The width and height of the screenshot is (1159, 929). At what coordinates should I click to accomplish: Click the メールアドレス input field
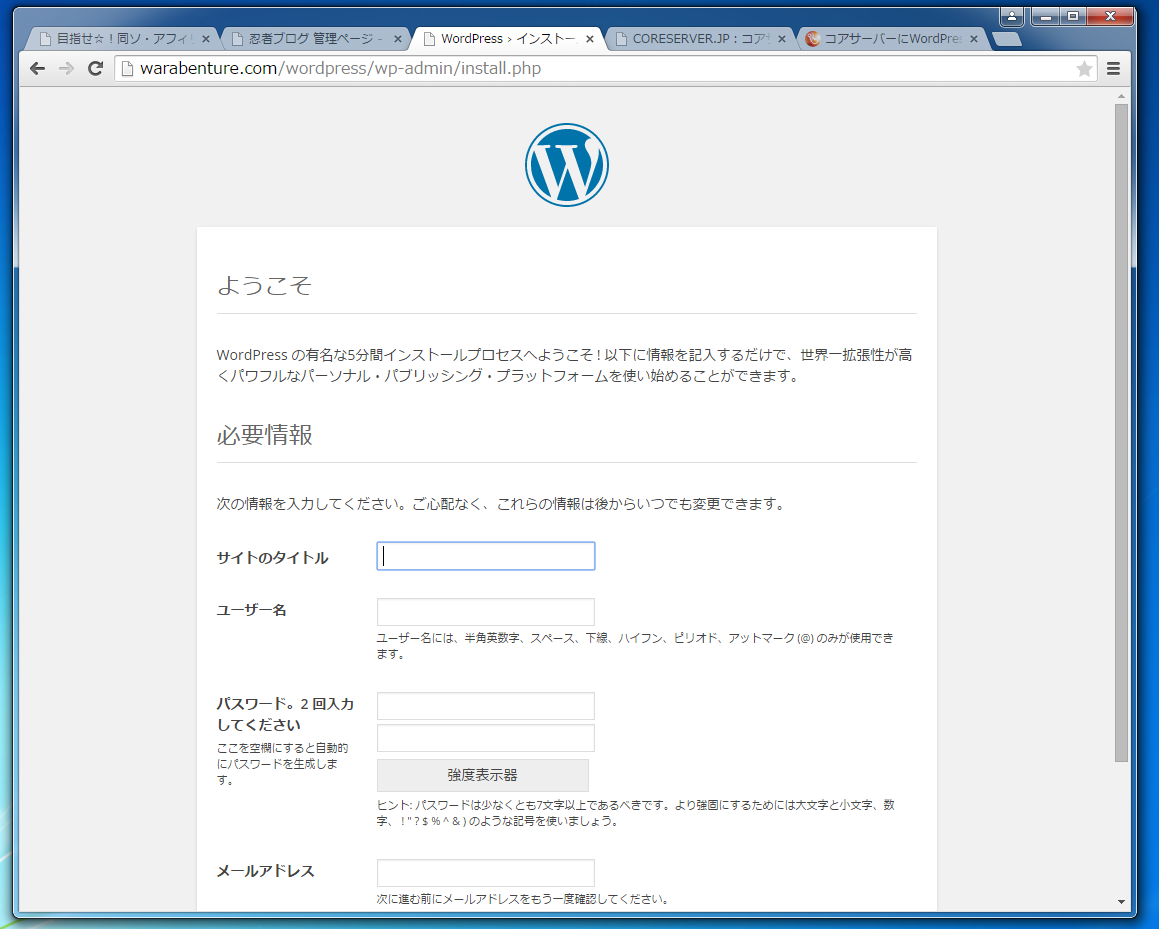(x=486, y=873)
